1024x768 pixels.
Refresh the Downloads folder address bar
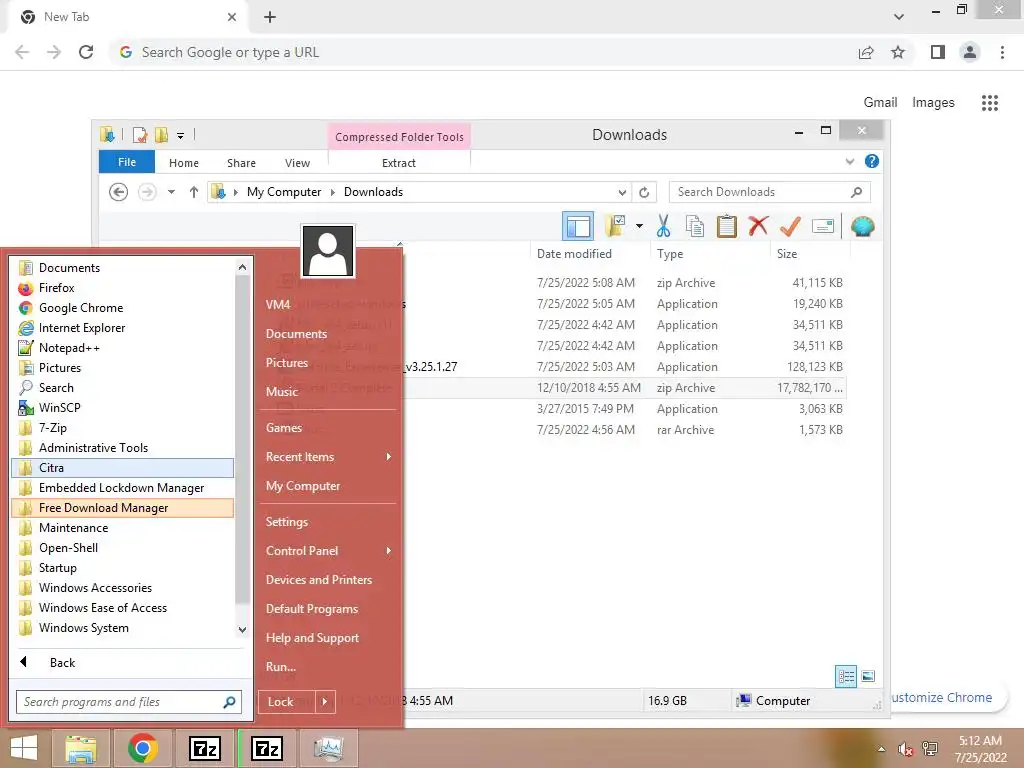coord(644,192)
